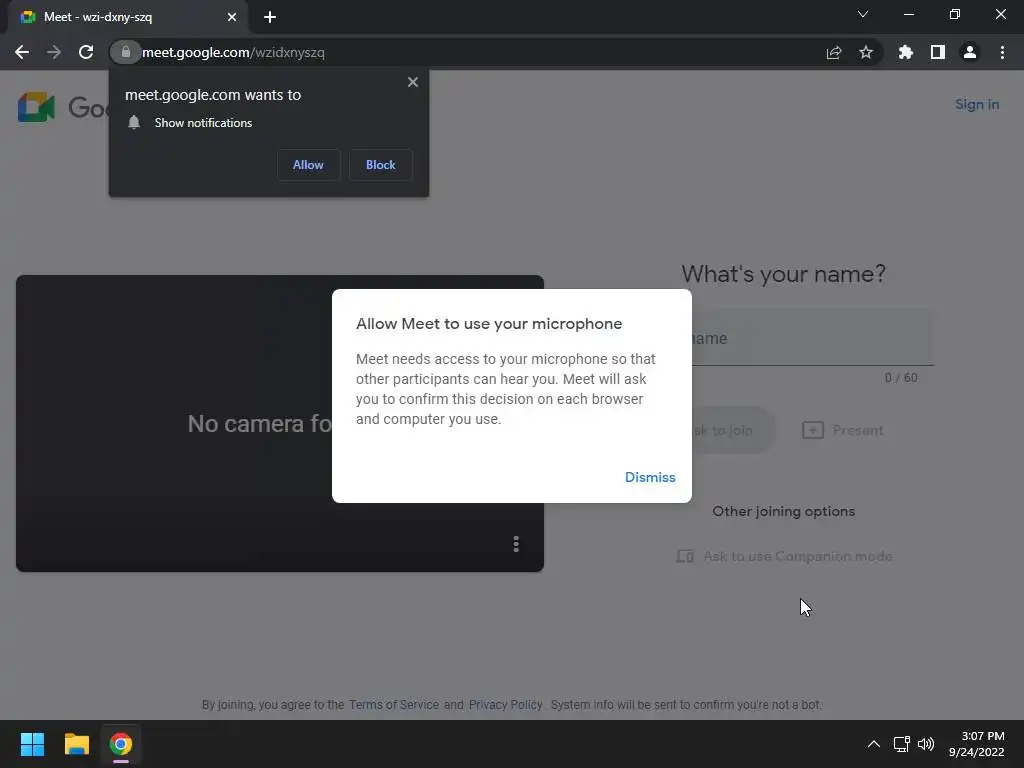The width and height of the screenshot is (1024, 768).
Task: Open Chrome three-dot menu
Action: 1002,52
